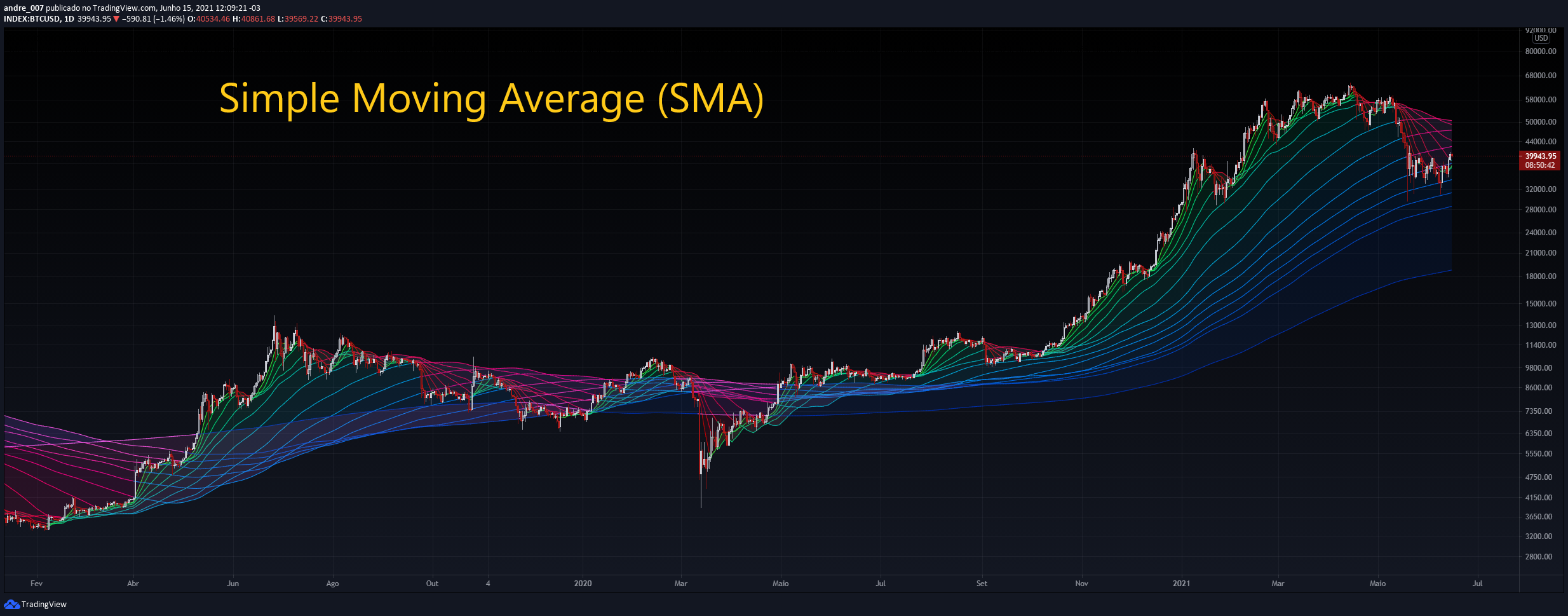Click the 32000.00 price axis label
Screen dimensions: 1568x616
click(x=1541, y=189)
